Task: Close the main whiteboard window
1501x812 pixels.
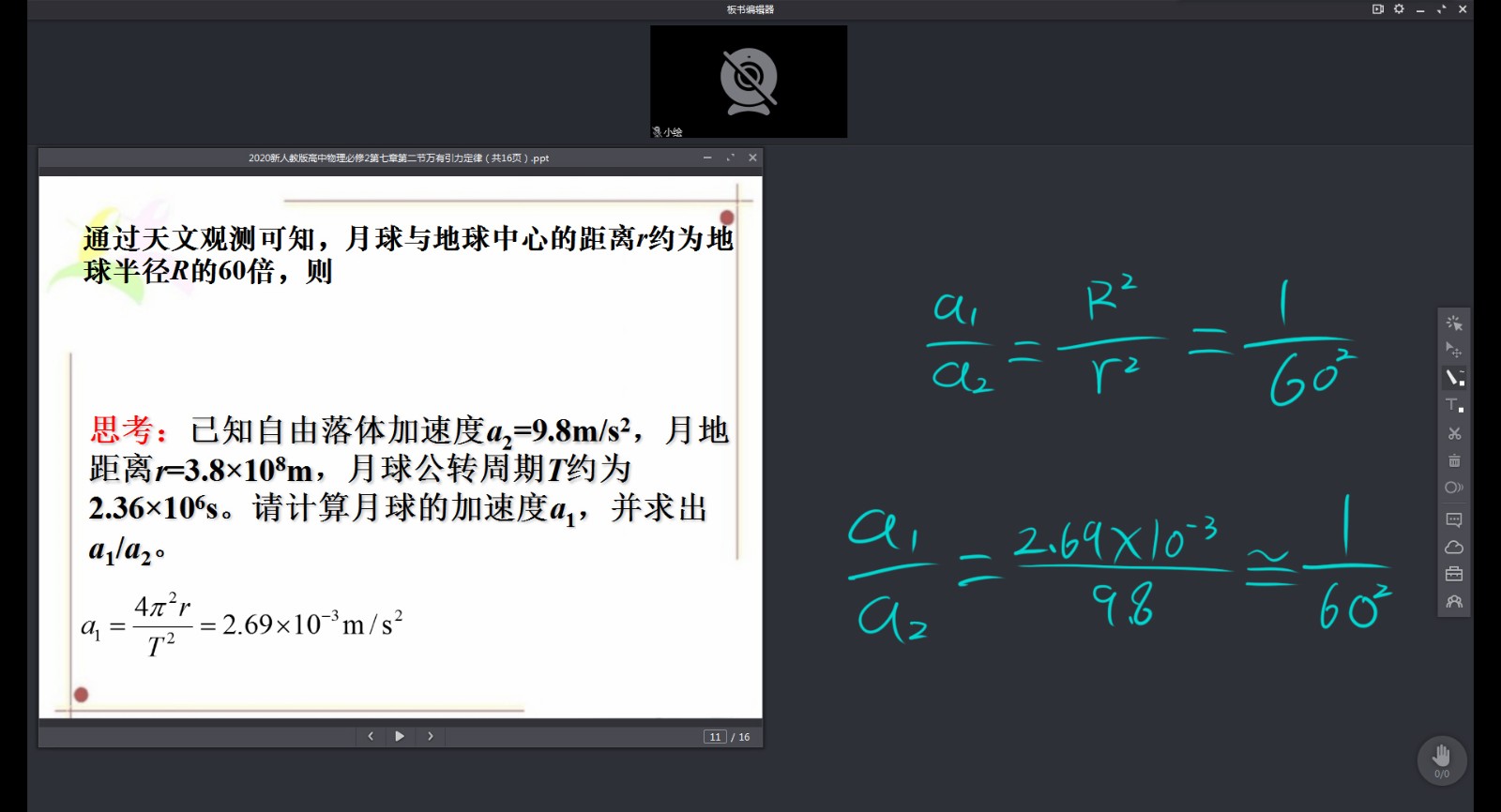Action: click(1463, 9)
